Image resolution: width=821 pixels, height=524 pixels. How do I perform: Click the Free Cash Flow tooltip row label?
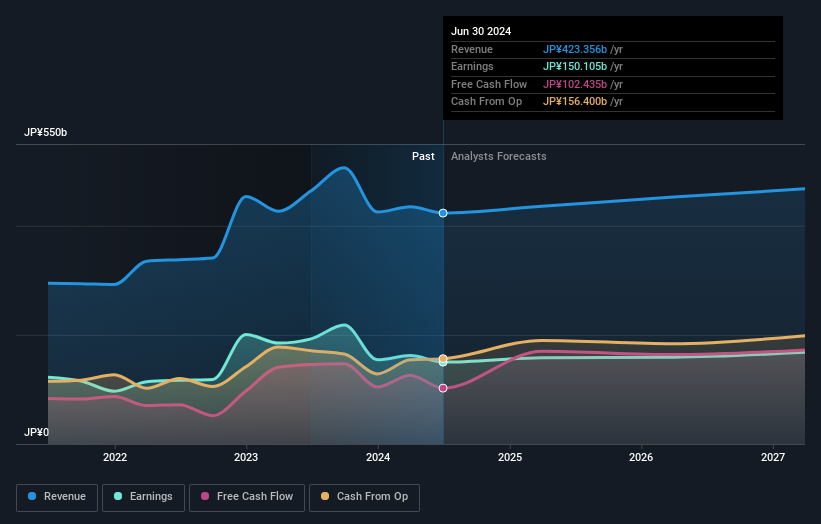click(x=489, y=84)
